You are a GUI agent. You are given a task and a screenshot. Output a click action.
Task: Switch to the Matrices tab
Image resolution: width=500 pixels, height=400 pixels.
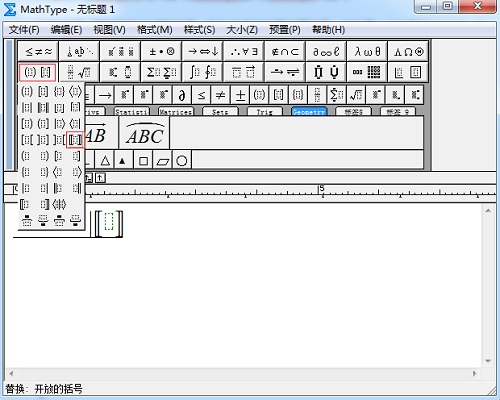click(x=176, y=112)
